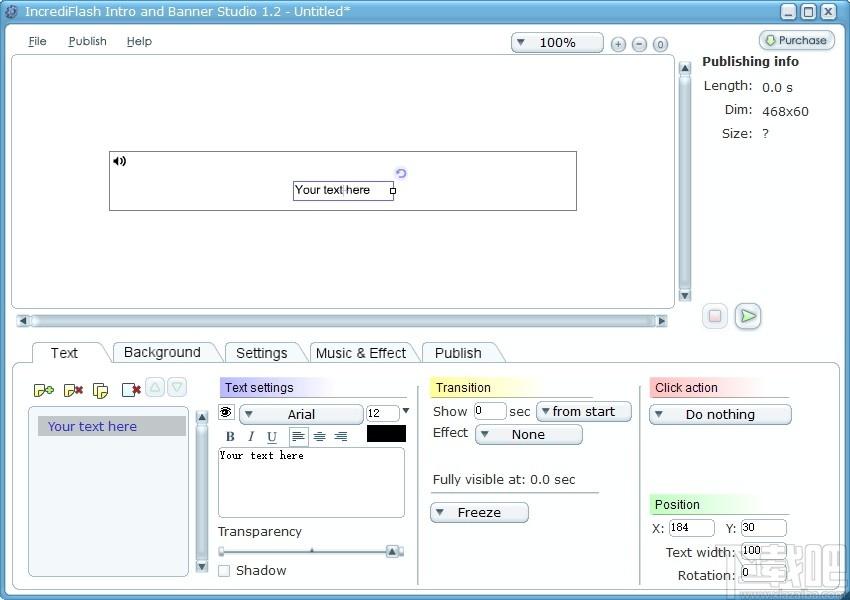
Task: Click the Y position input field
Action: 763,527
